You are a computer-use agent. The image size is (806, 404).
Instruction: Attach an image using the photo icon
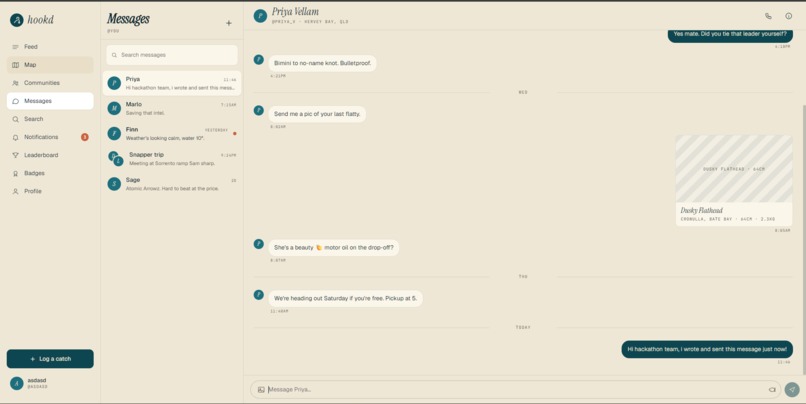[261, 390]
